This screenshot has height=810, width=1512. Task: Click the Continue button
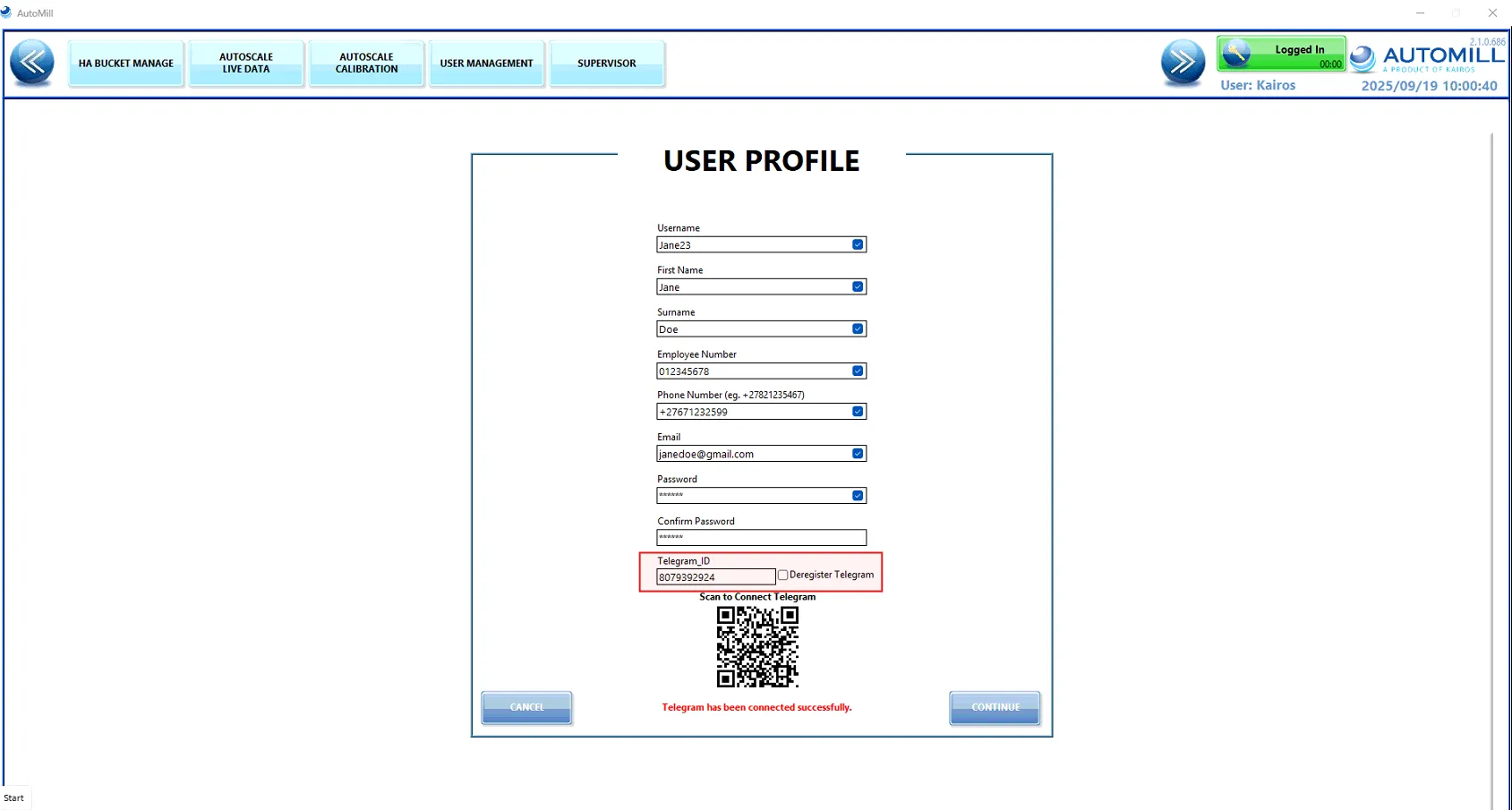pos(995,707)
